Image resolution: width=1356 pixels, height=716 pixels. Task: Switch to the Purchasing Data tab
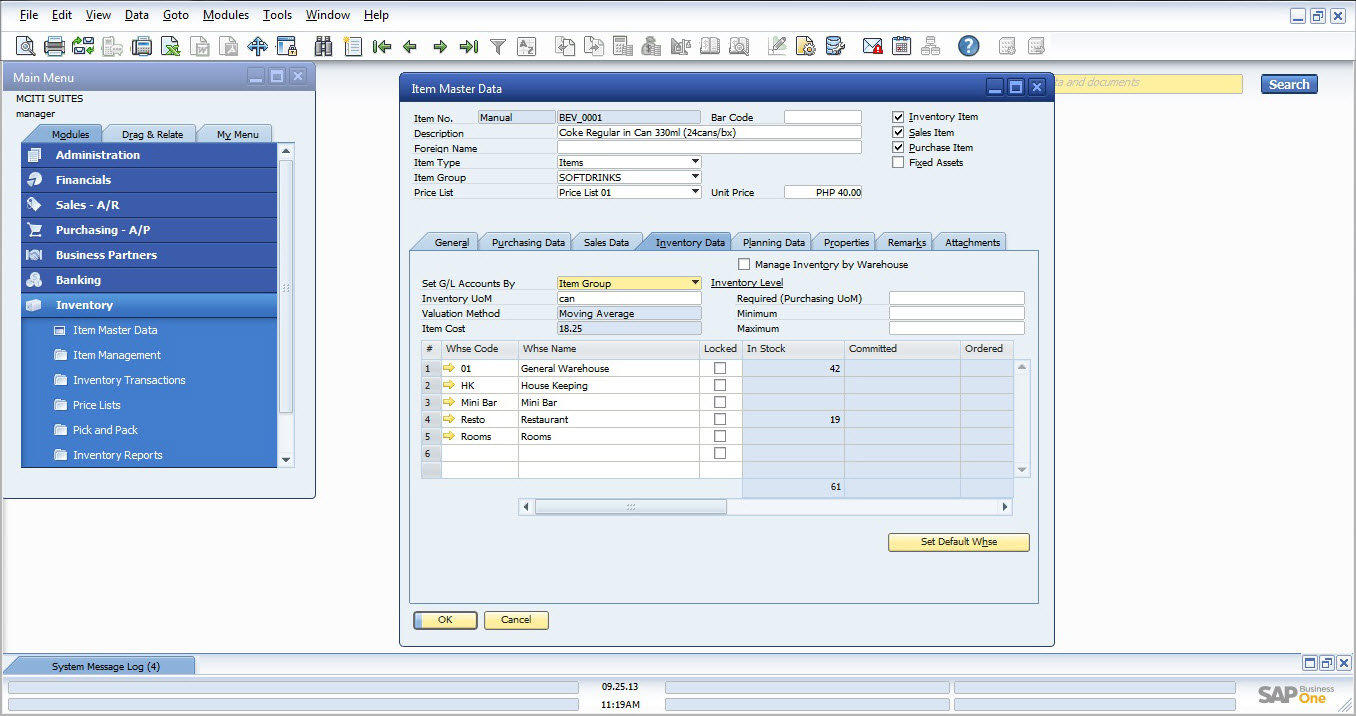click(528, 242)
